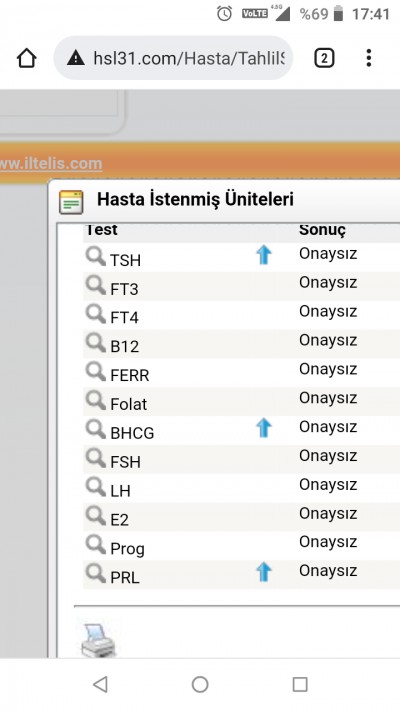Follow the www.iltelis.com link
Image resolution: width=400 pixels, height=711 pixels.
(51, 164)
